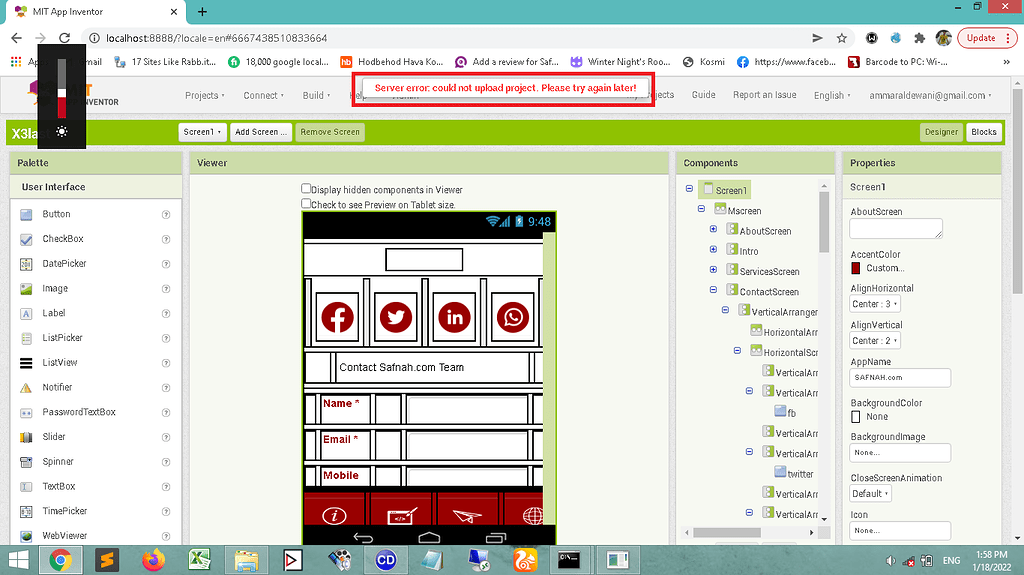1024x575 pixels.
Task: Expand the AboutScreen tree node
Action: [713, 230]
